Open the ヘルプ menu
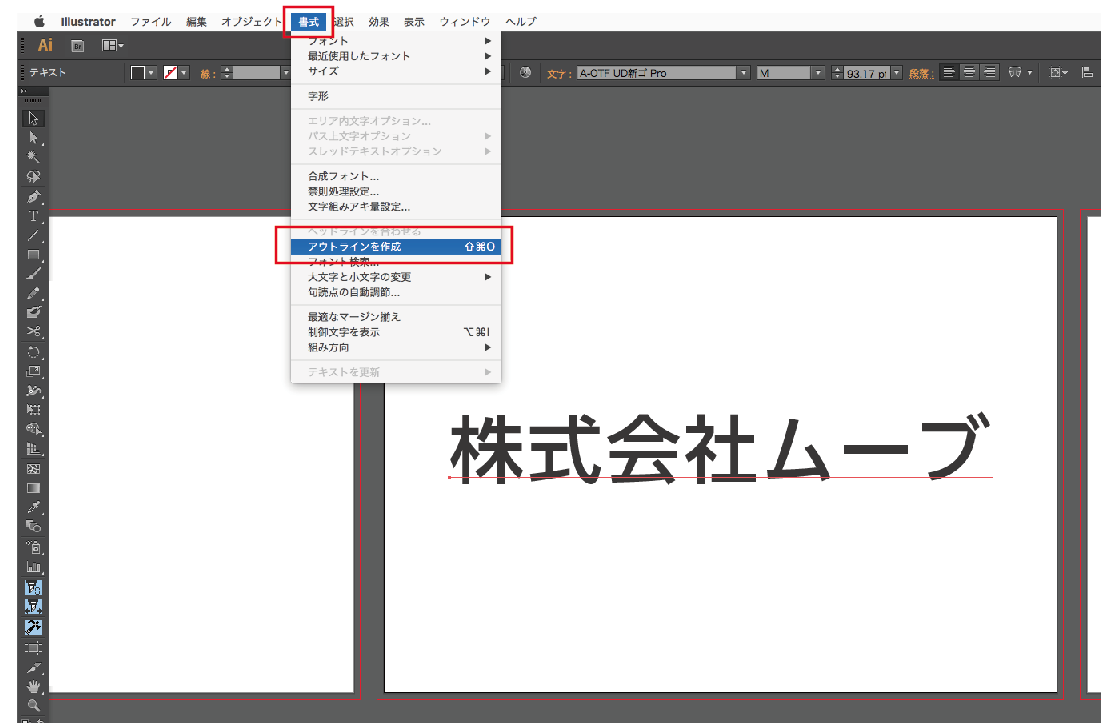The height and width of the screenshot is (723, 1101). pos(521,22)
